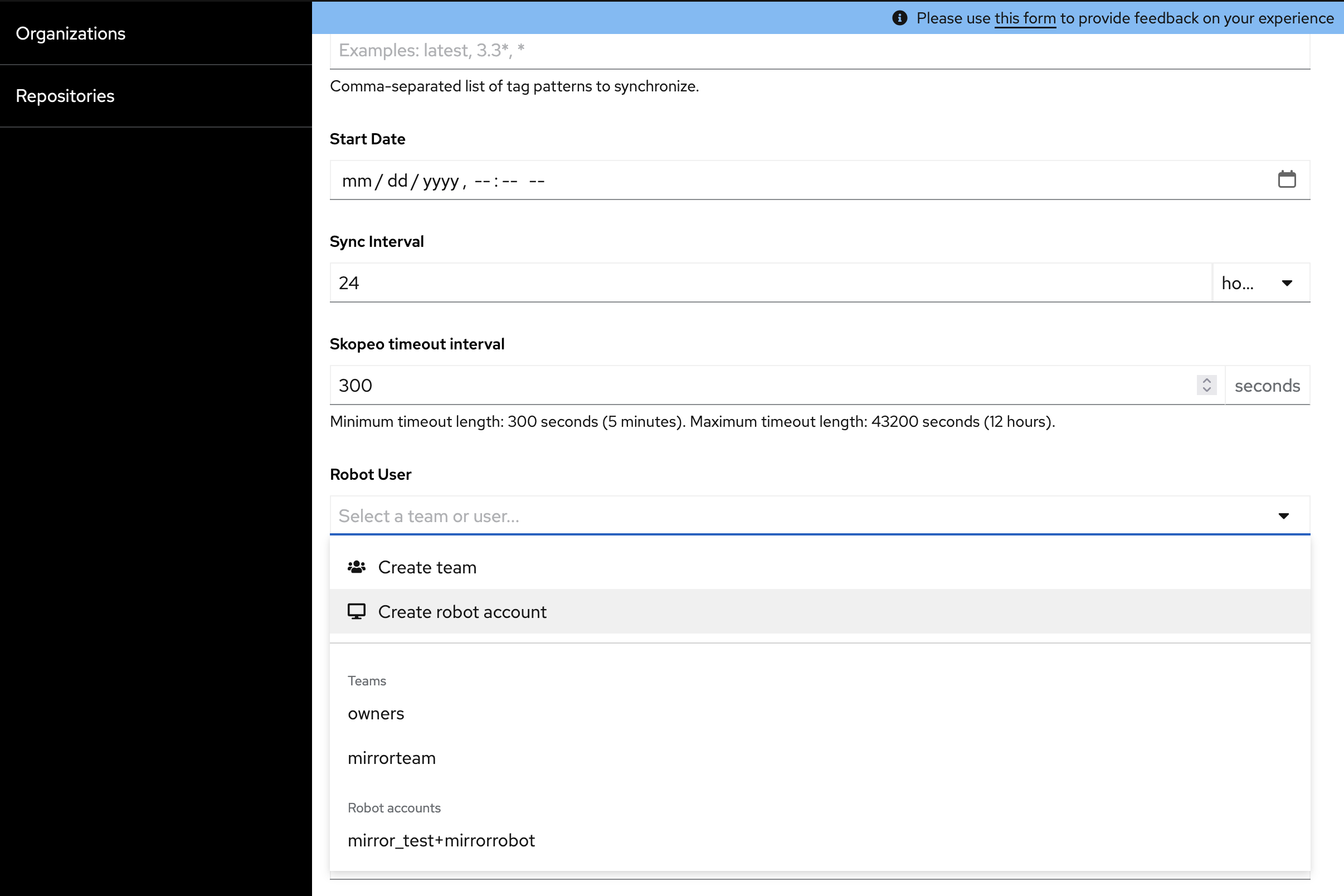Select the mirrorteam team

pos(392,758)
